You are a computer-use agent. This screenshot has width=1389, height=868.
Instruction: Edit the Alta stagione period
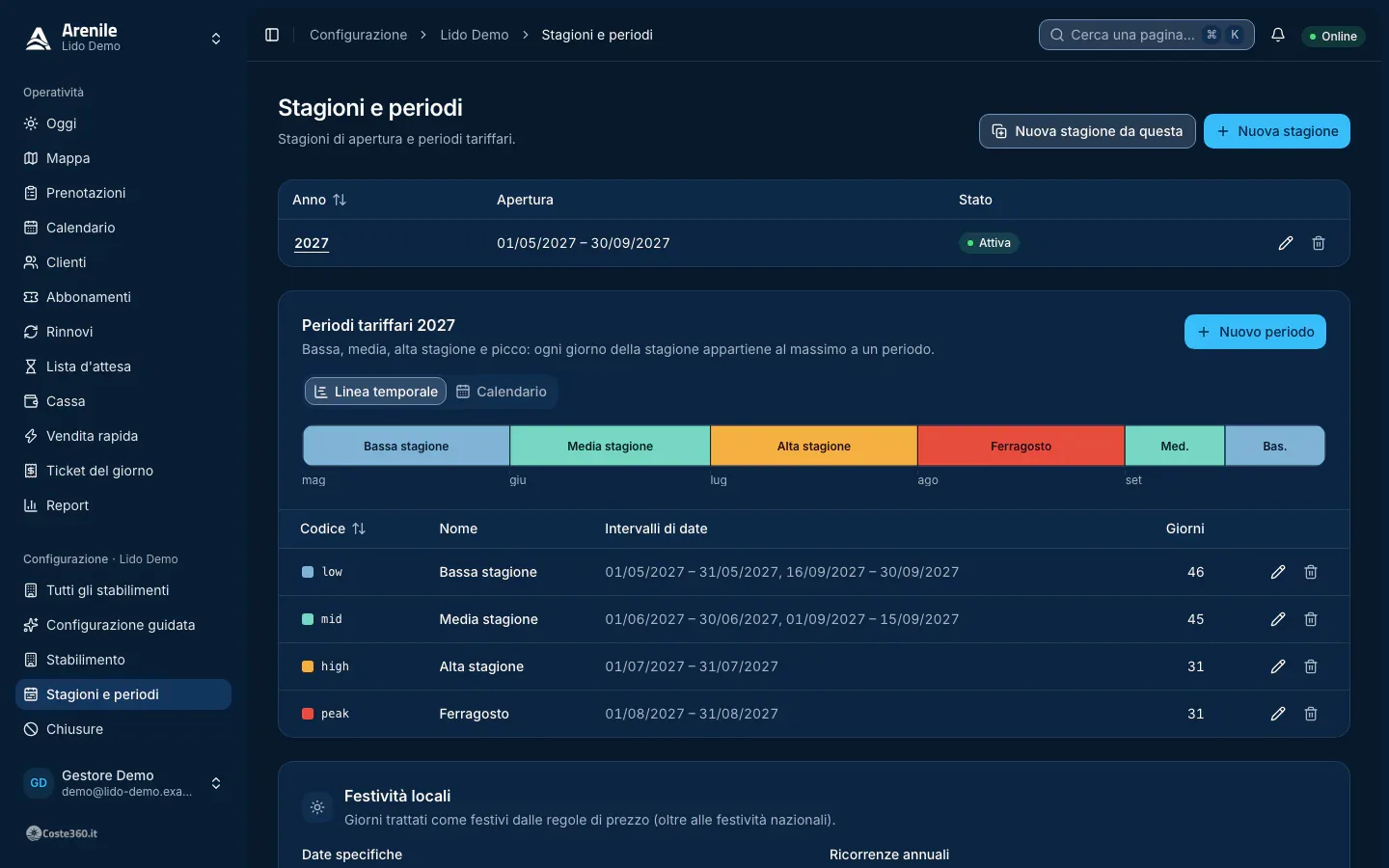(1278, 666)
